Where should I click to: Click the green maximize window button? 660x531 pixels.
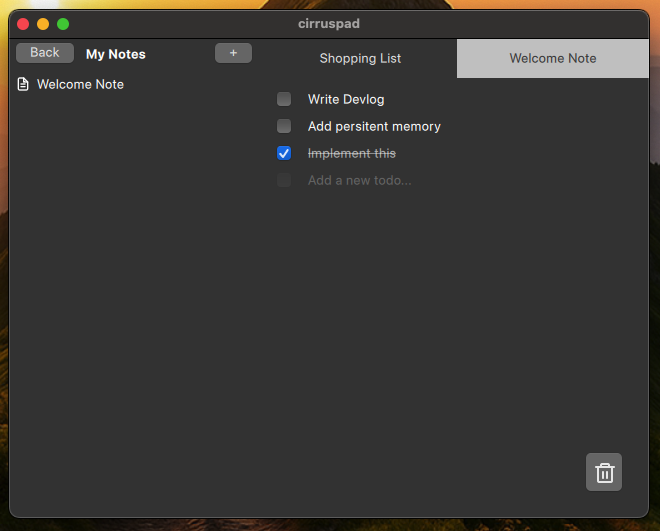click(63, 23)
